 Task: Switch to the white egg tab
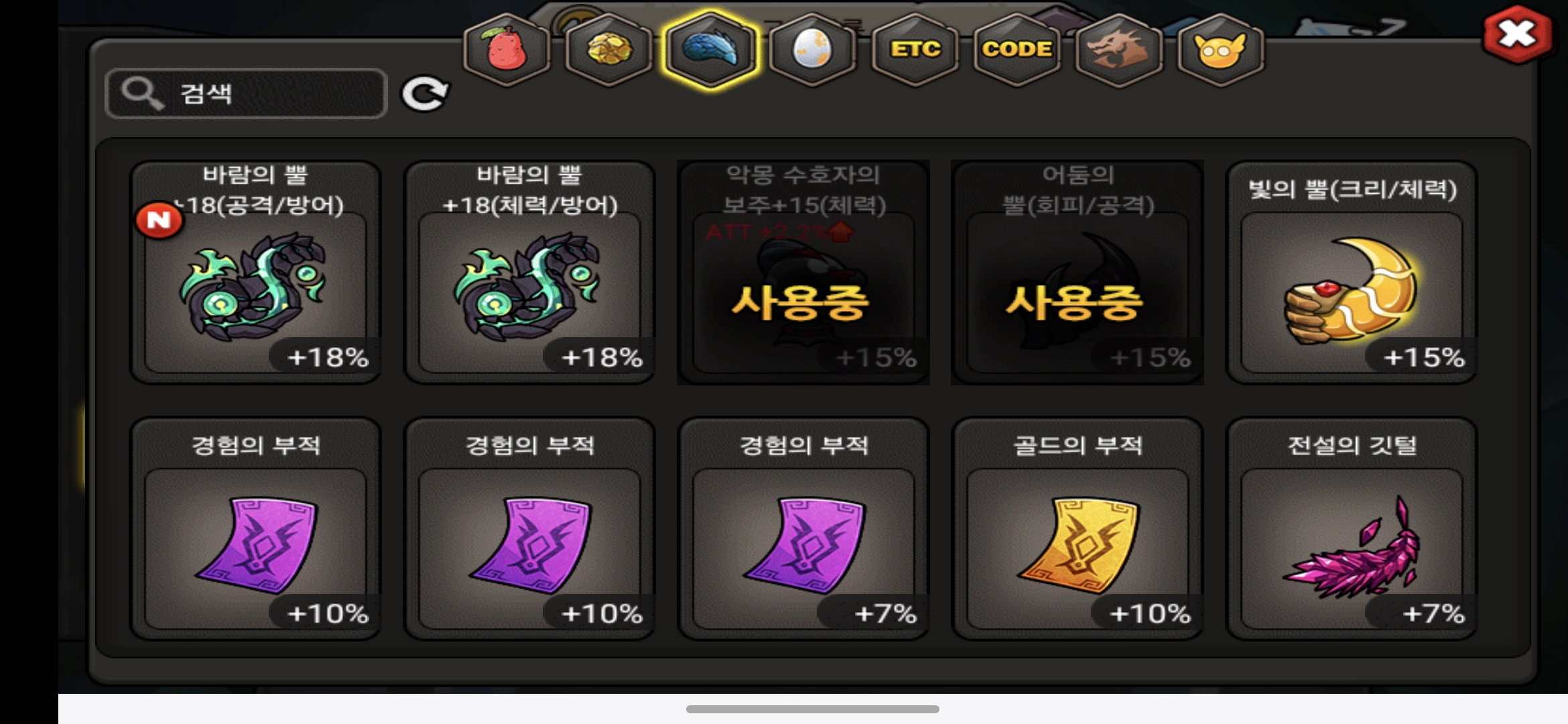click(812, 50)
